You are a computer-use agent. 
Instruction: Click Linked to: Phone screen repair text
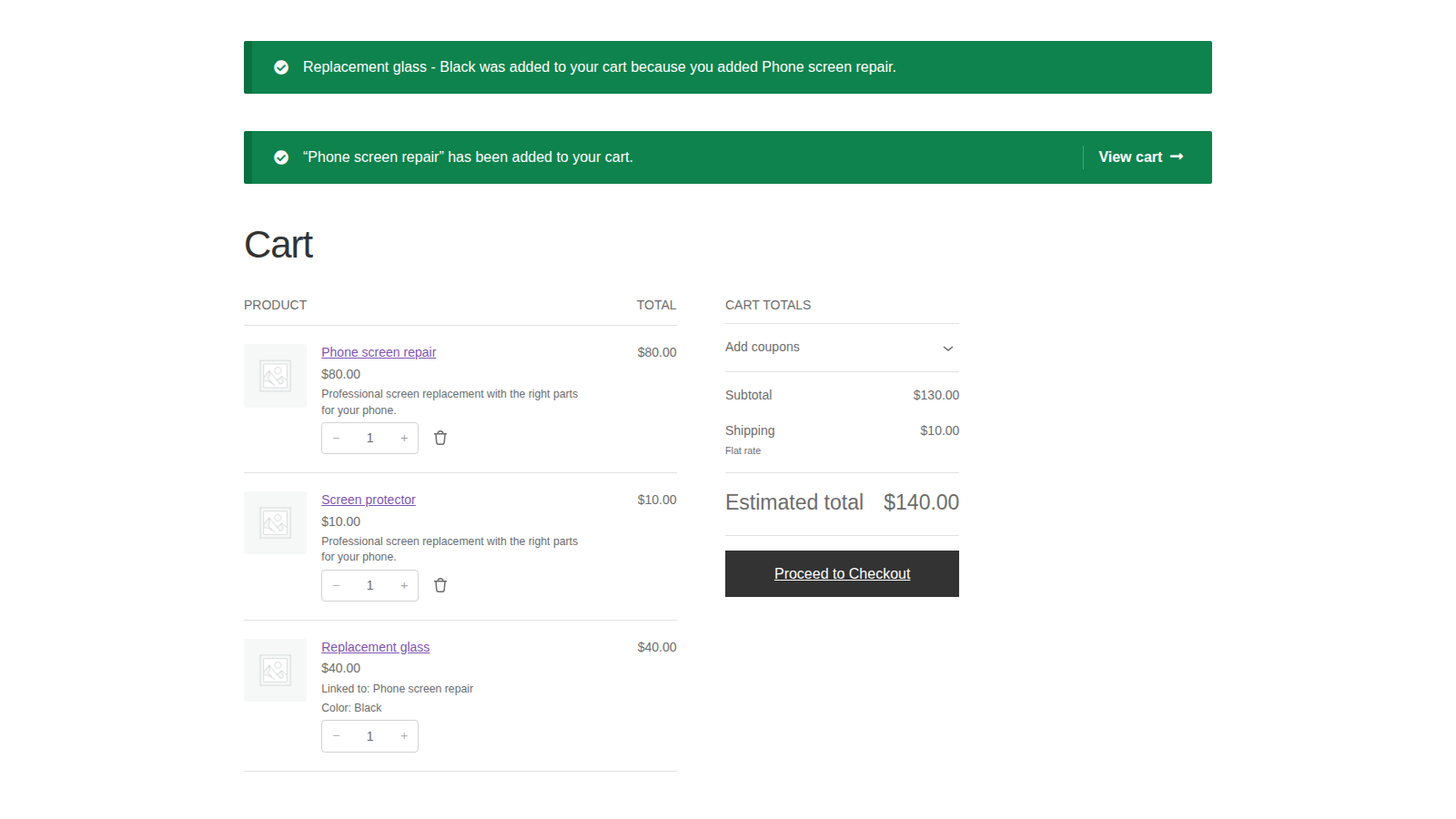(397, 689)
